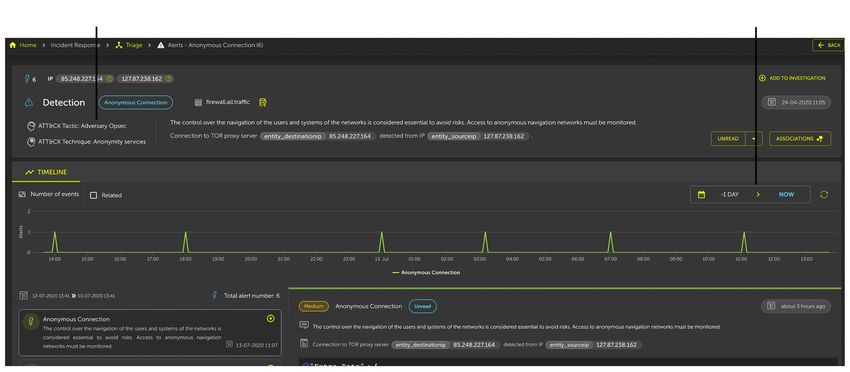Click the Medium severity badge

pos(313,306)
